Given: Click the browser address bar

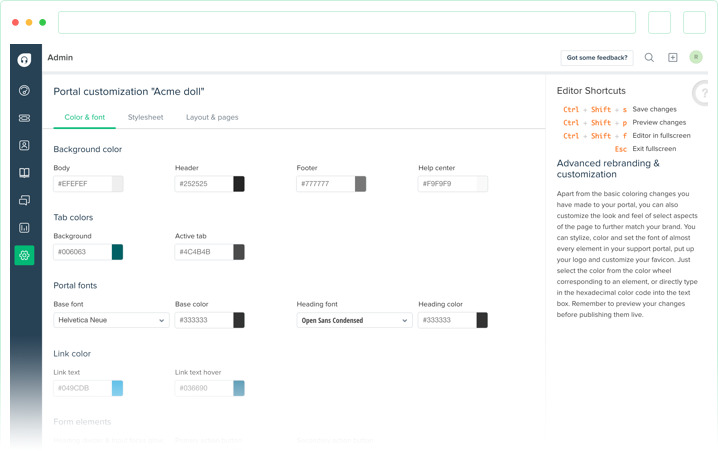Looking at the screenshot, I should pos(347,22).
